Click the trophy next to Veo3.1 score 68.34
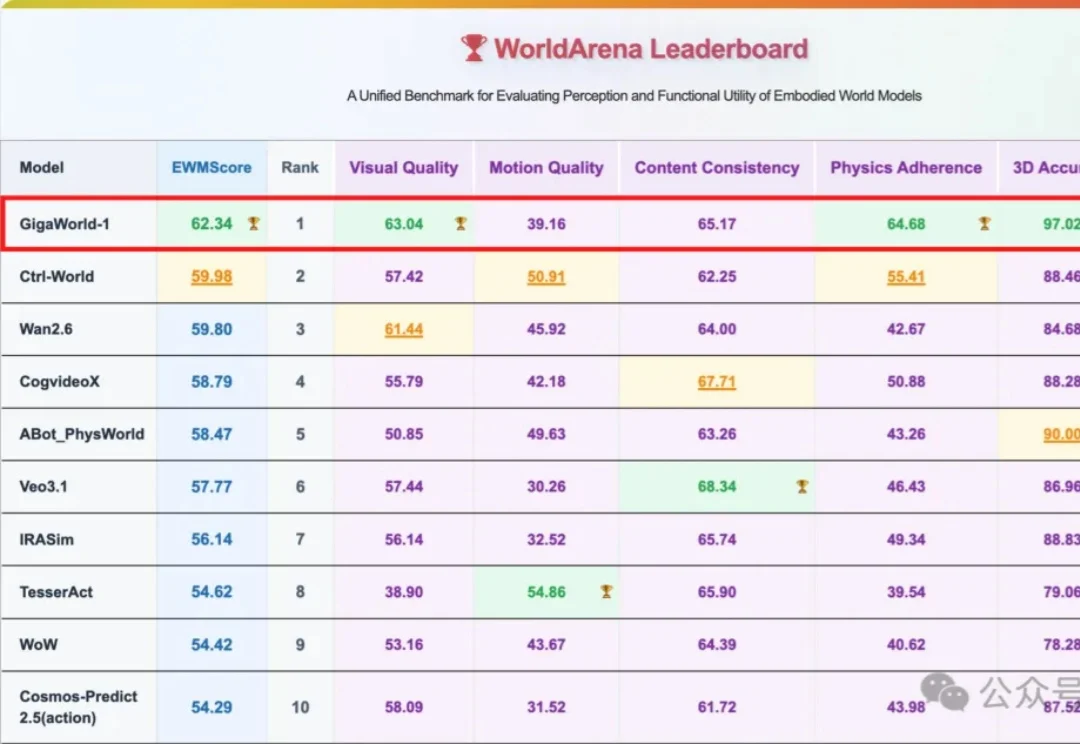This screenshot has height=744, width=1080. coord(802,487)
